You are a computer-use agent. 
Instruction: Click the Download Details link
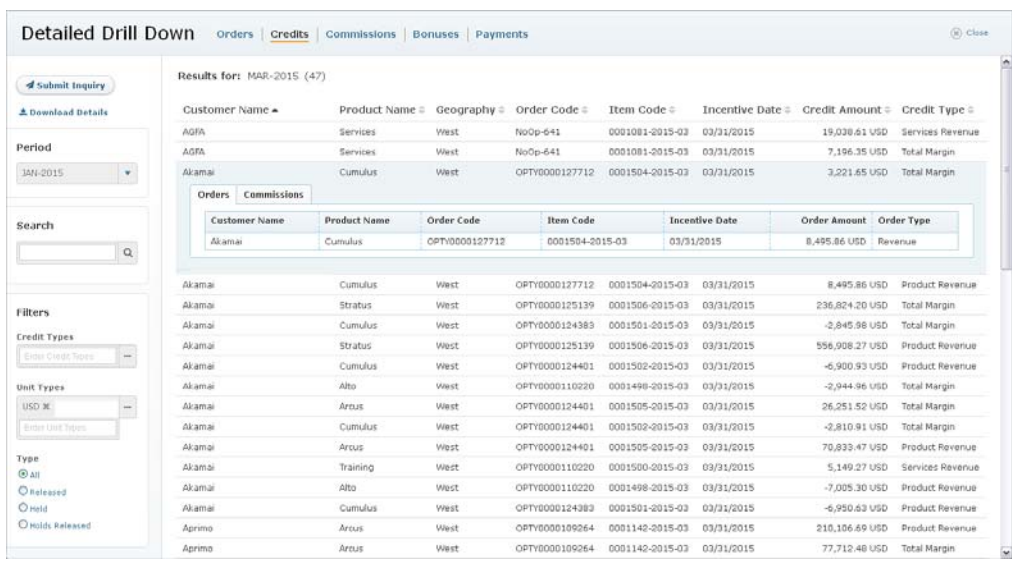click(x=63, y=112)
